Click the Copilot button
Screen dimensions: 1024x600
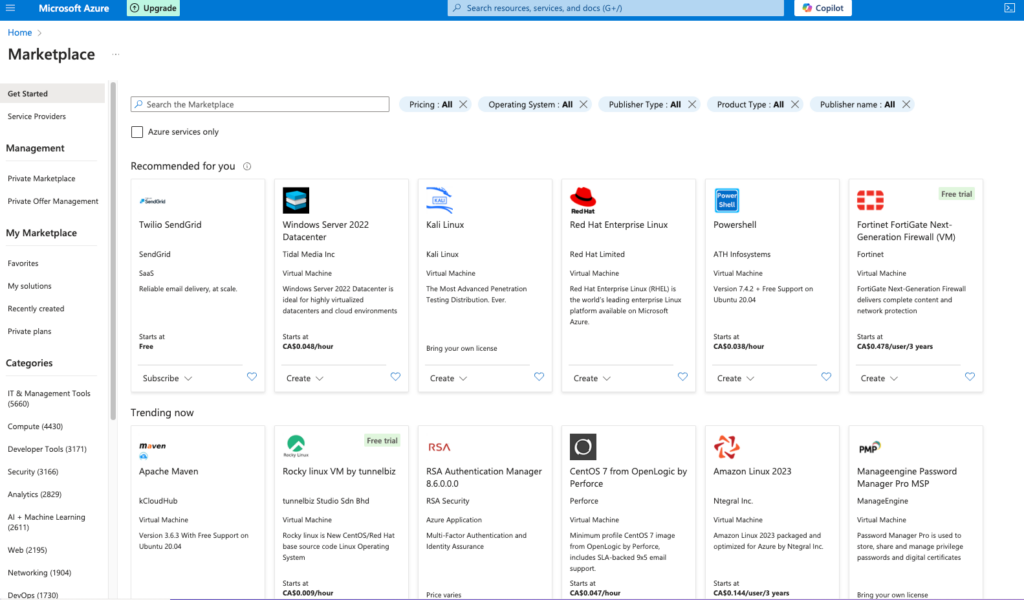pyautogui.click(x=823, y=8)
